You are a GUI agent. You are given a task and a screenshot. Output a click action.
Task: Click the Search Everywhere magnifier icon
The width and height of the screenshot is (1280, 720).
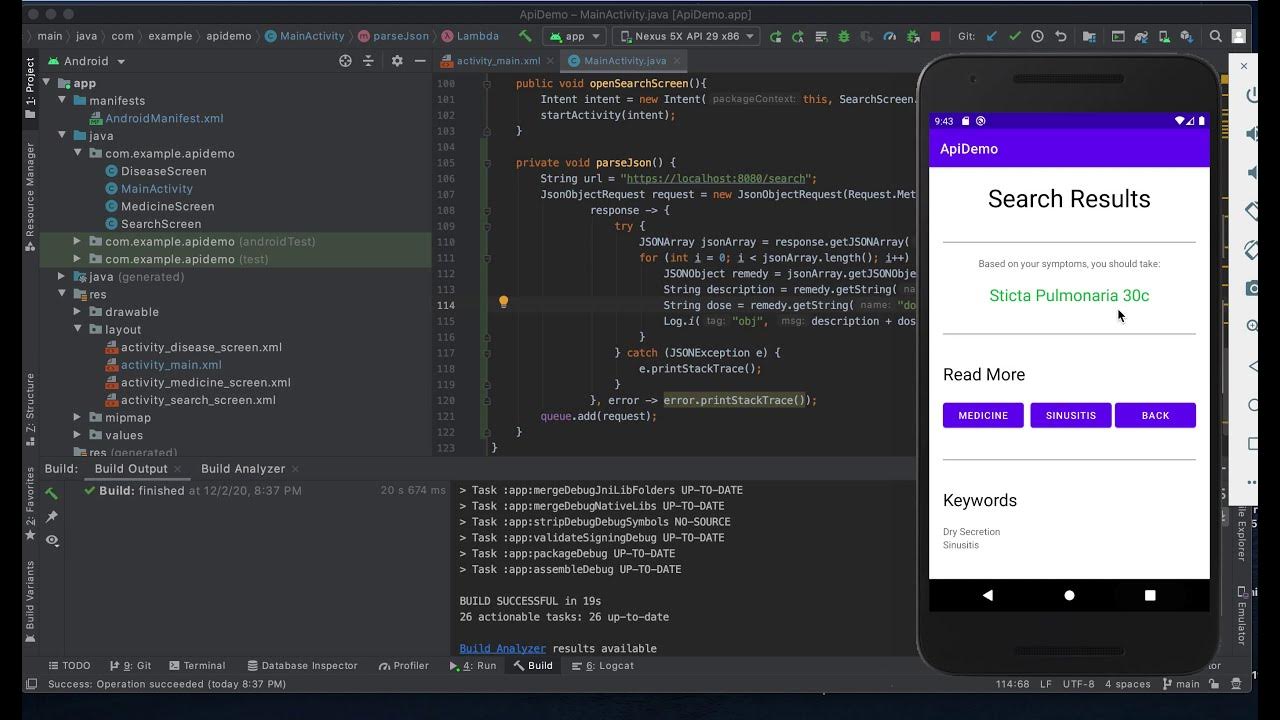pyautogui.click(x=1215, y=36)
